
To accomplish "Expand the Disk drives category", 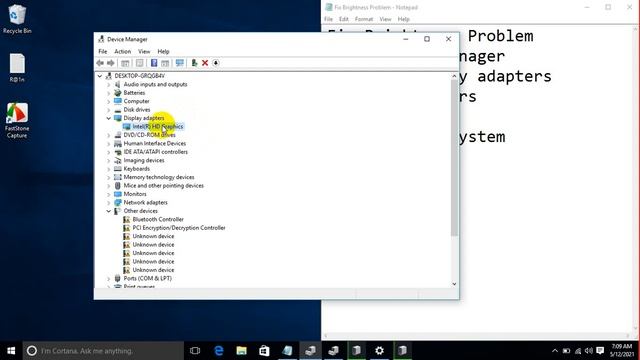I will (x=109, y=110).
